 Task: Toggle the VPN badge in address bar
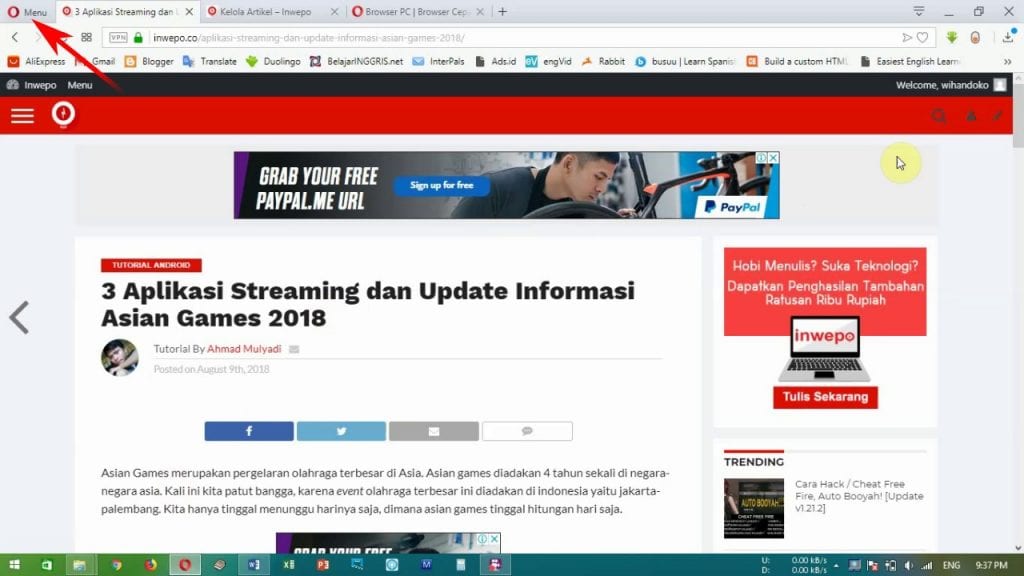tap(118, 38)
